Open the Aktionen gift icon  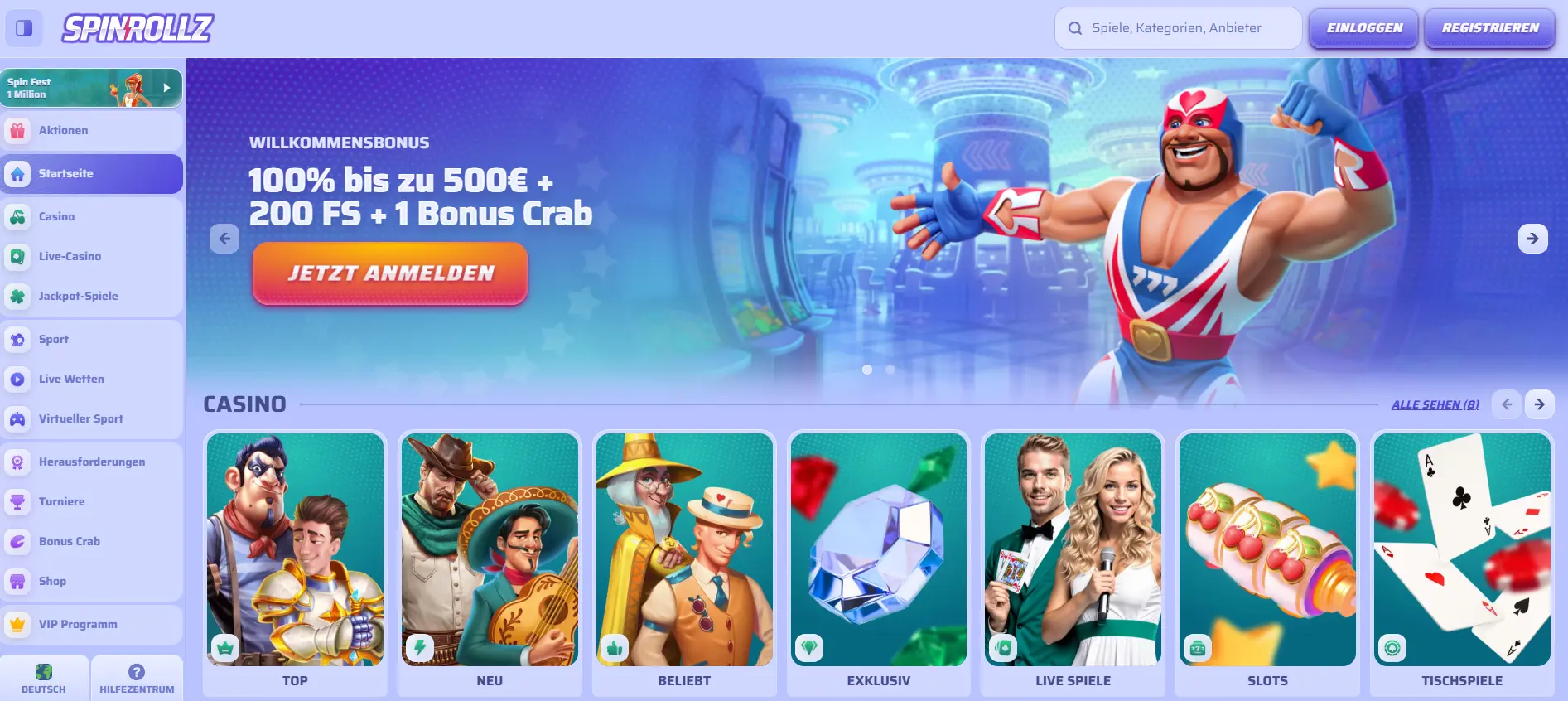pos(17,130)
